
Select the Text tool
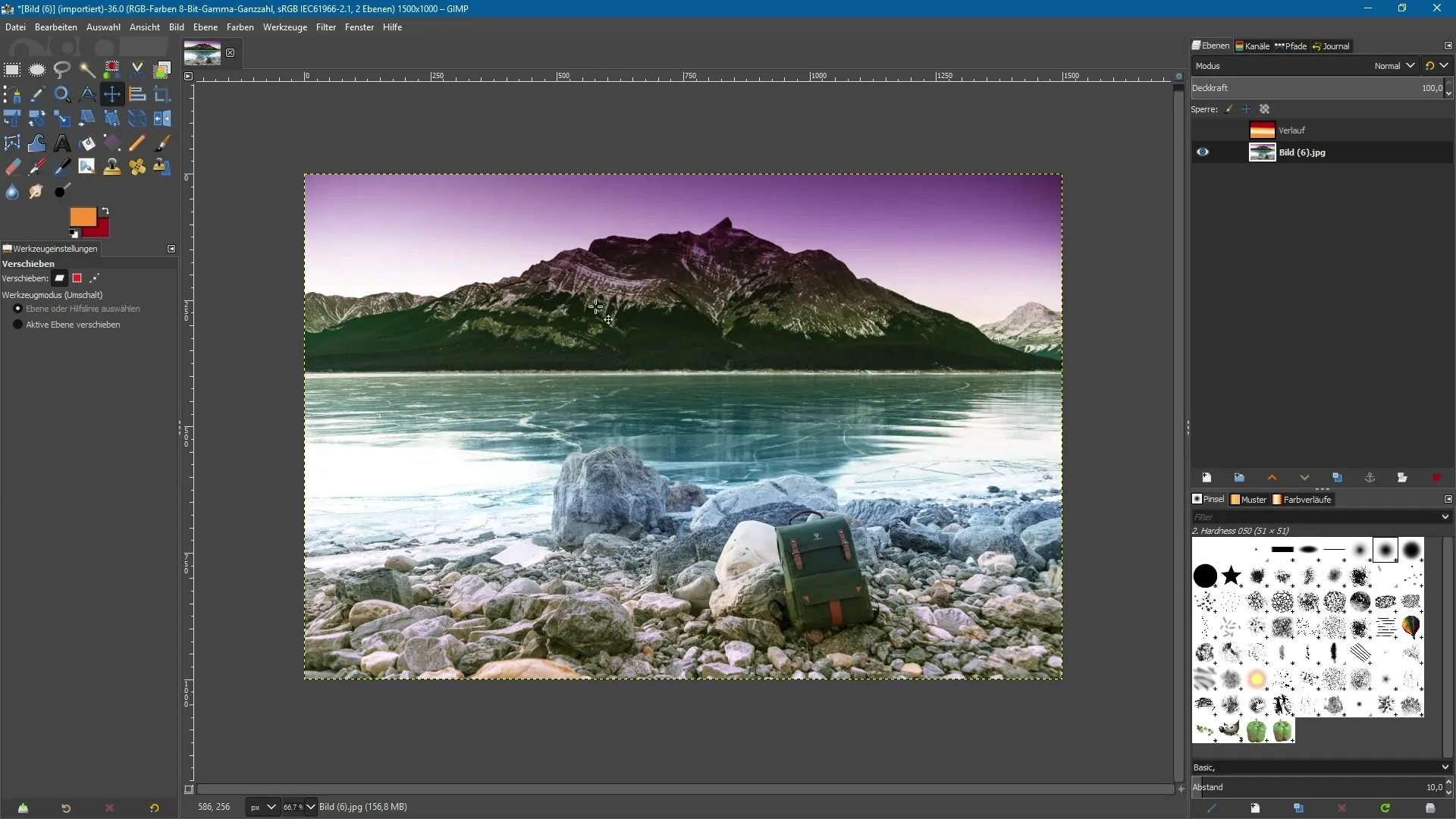62,143
